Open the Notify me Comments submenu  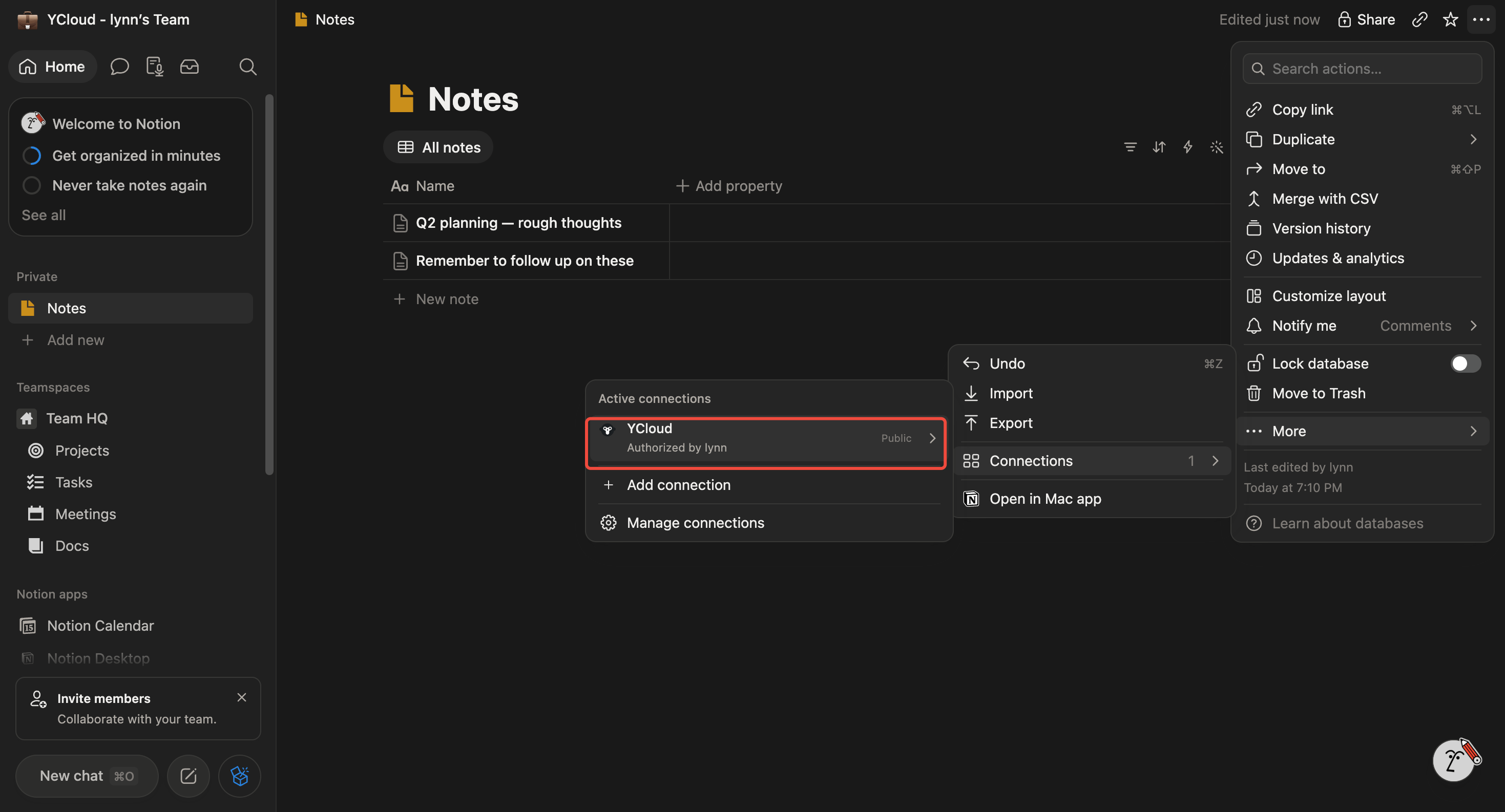1362,326
